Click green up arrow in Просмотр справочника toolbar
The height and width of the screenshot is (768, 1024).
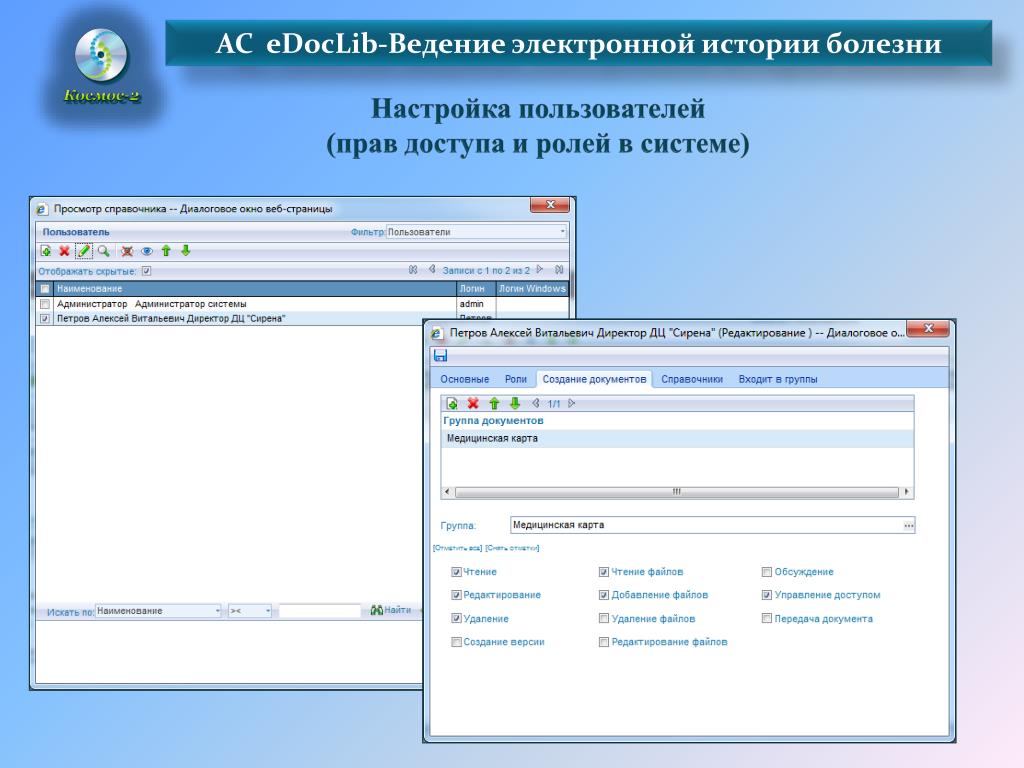click(x=166, y=251)
